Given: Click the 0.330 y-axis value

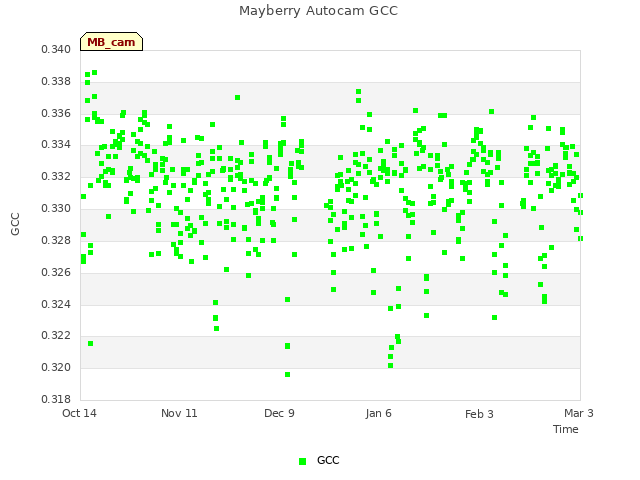Looking at the screenshot, I should coord(56,208).
